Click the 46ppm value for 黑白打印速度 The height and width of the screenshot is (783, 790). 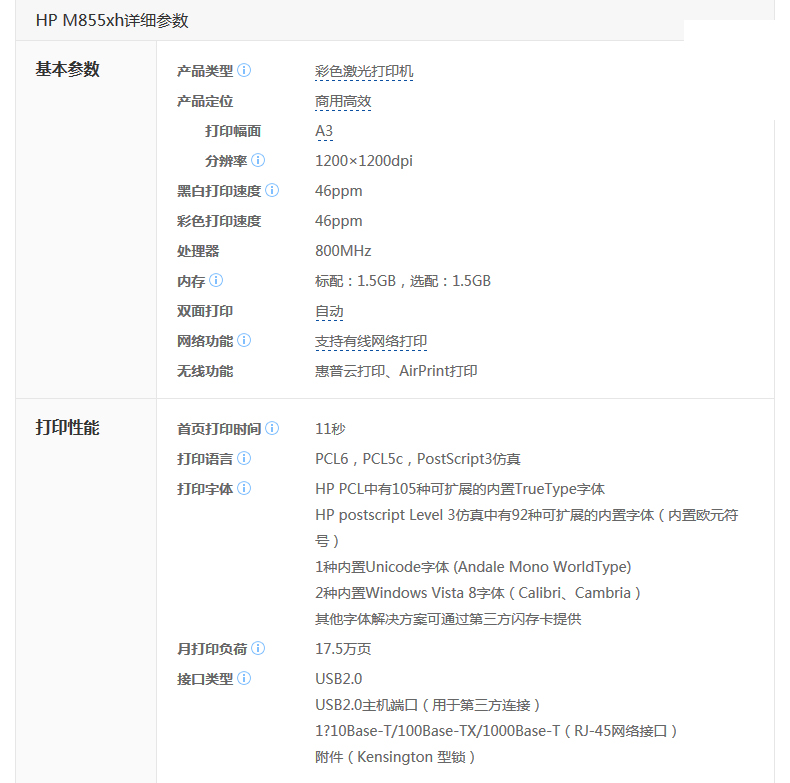click(339, 191)
